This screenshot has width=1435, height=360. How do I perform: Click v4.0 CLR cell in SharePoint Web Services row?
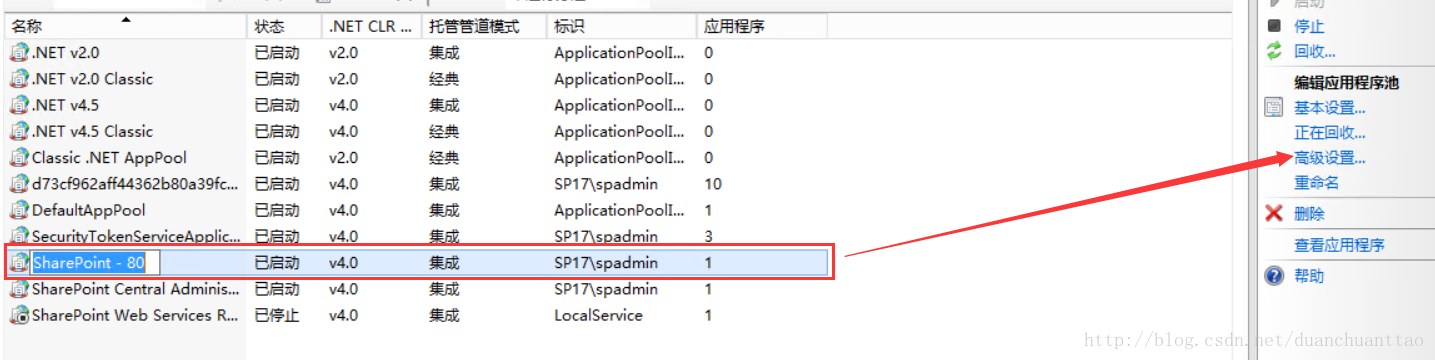click(343, 315)
